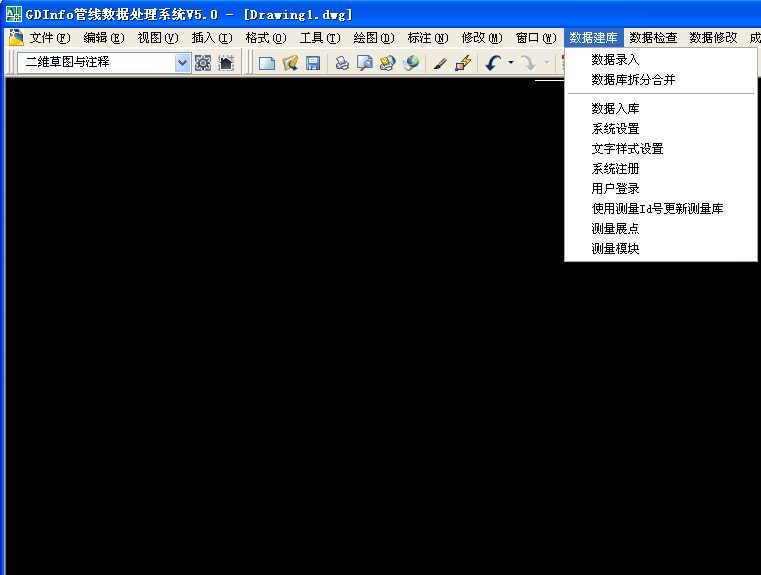761x575 pixels.
Task: Open the 工具(T) menu
Action: [x=320, y=38]
